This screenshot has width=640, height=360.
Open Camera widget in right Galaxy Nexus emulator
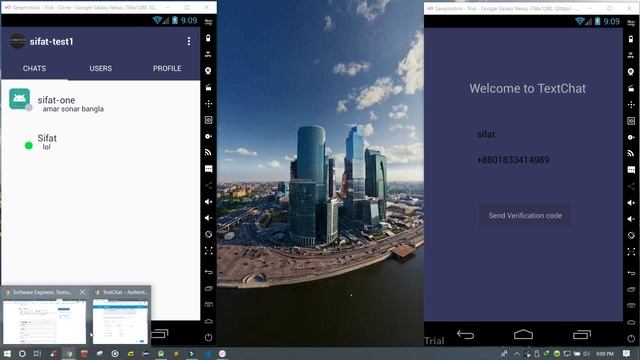[x=631, y=72]
